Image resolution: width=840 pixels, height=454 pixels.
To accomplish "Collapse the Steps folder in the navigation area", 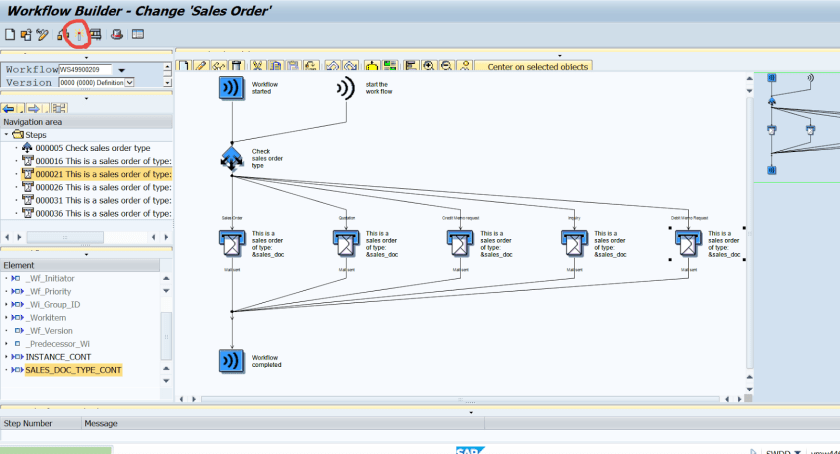I will (6, 135).
